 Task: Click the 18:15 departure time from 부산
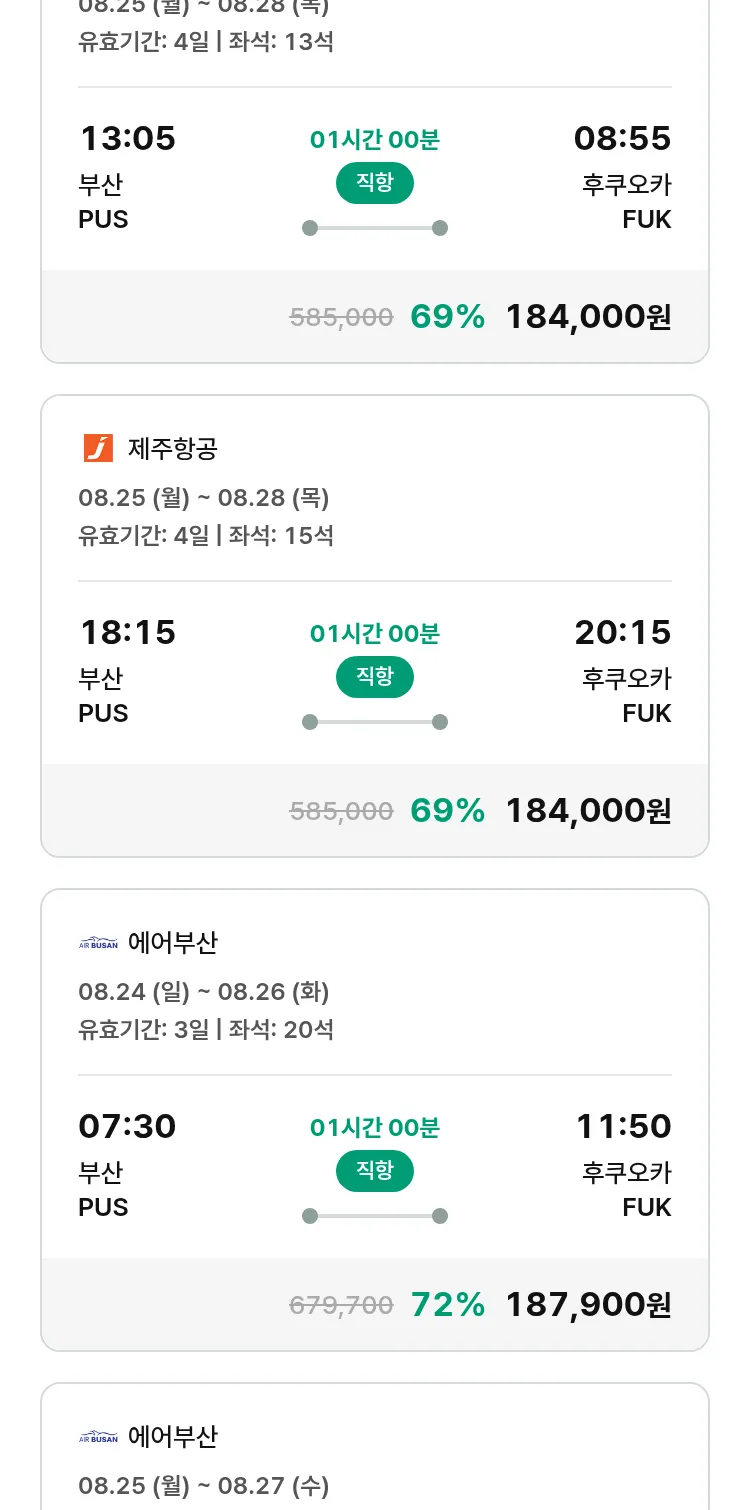pyautogui.click(x=127, y=632)
